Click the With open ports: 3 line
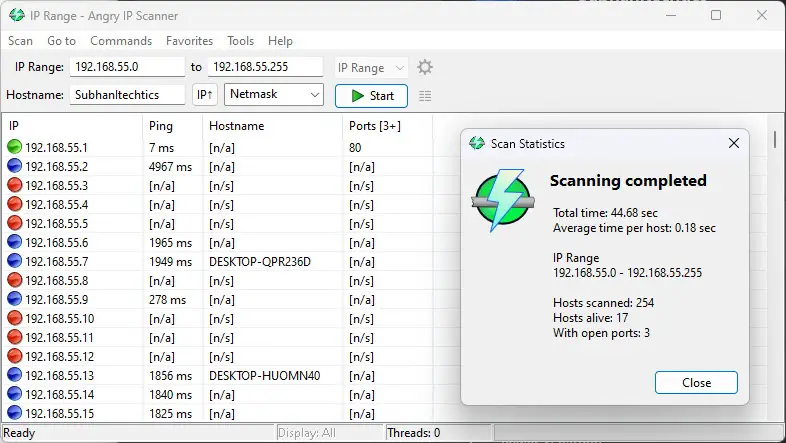This screenshot has height=443, width=786. (601, 333)
